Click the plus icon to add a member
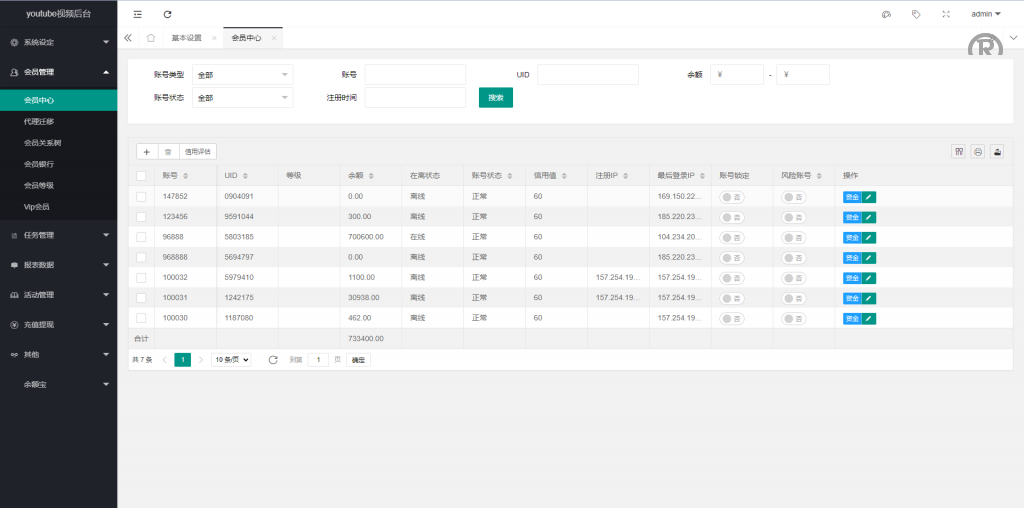This screenshot has width=1024, height=508. coord(147,152)
